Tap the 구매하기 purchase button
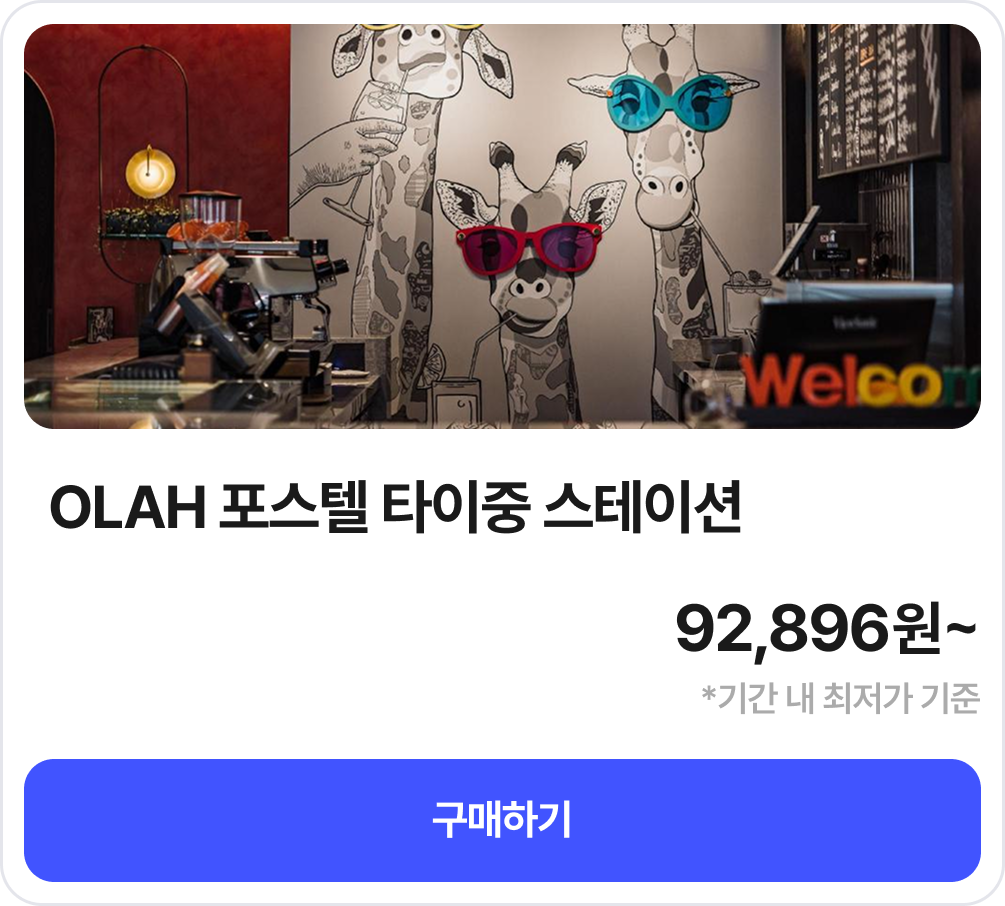 (502, 820)
